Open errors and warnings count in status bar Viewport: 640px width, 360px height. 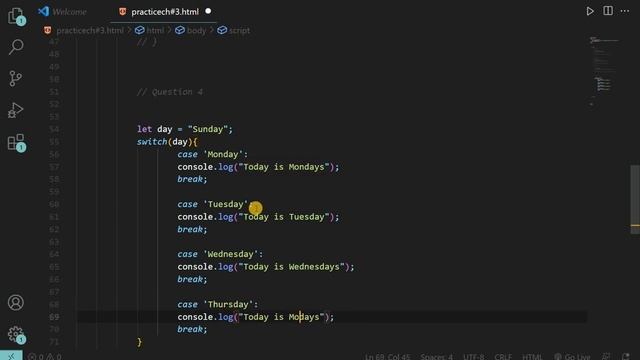(45, 356)
